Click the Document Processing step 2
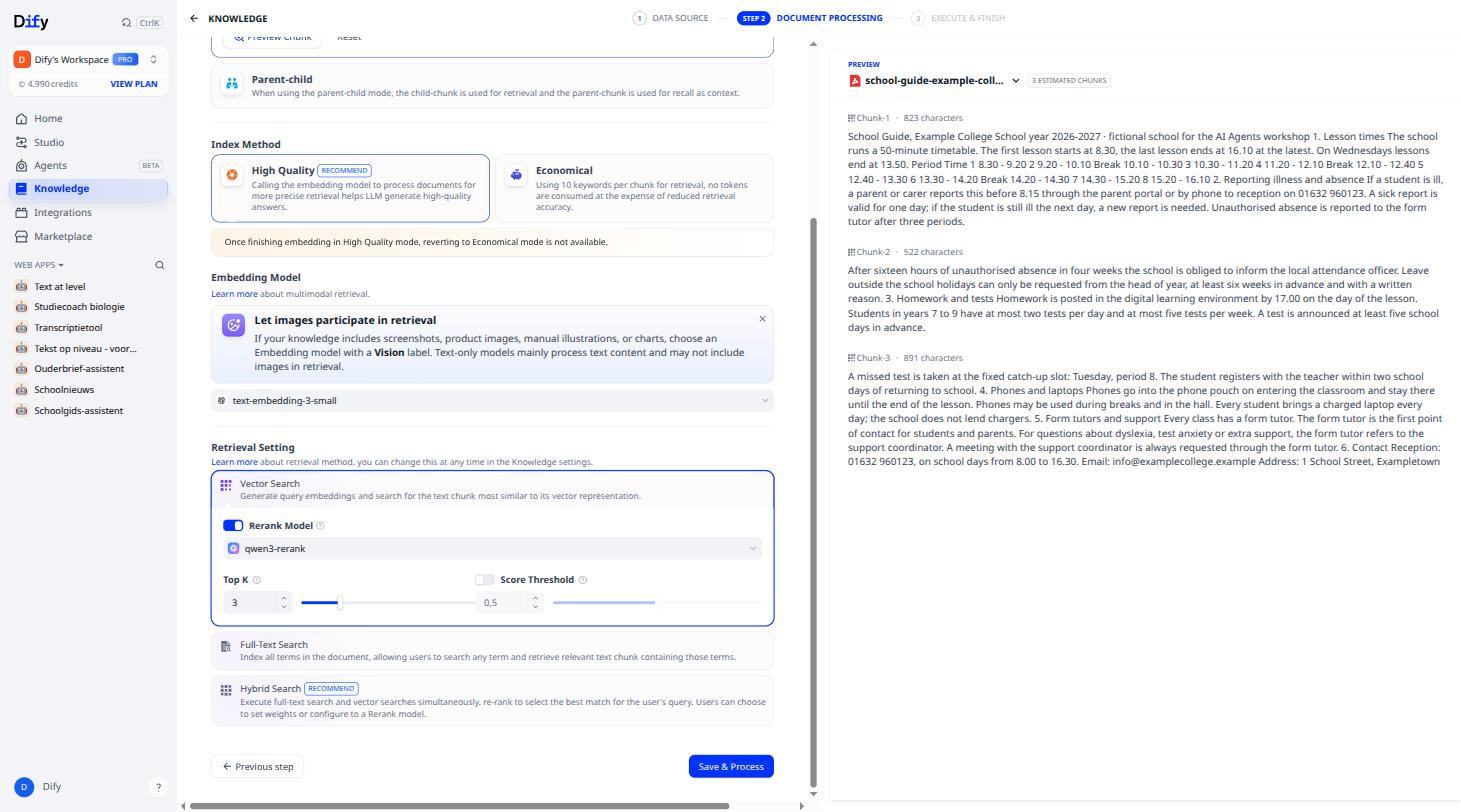 click(810, 18)
